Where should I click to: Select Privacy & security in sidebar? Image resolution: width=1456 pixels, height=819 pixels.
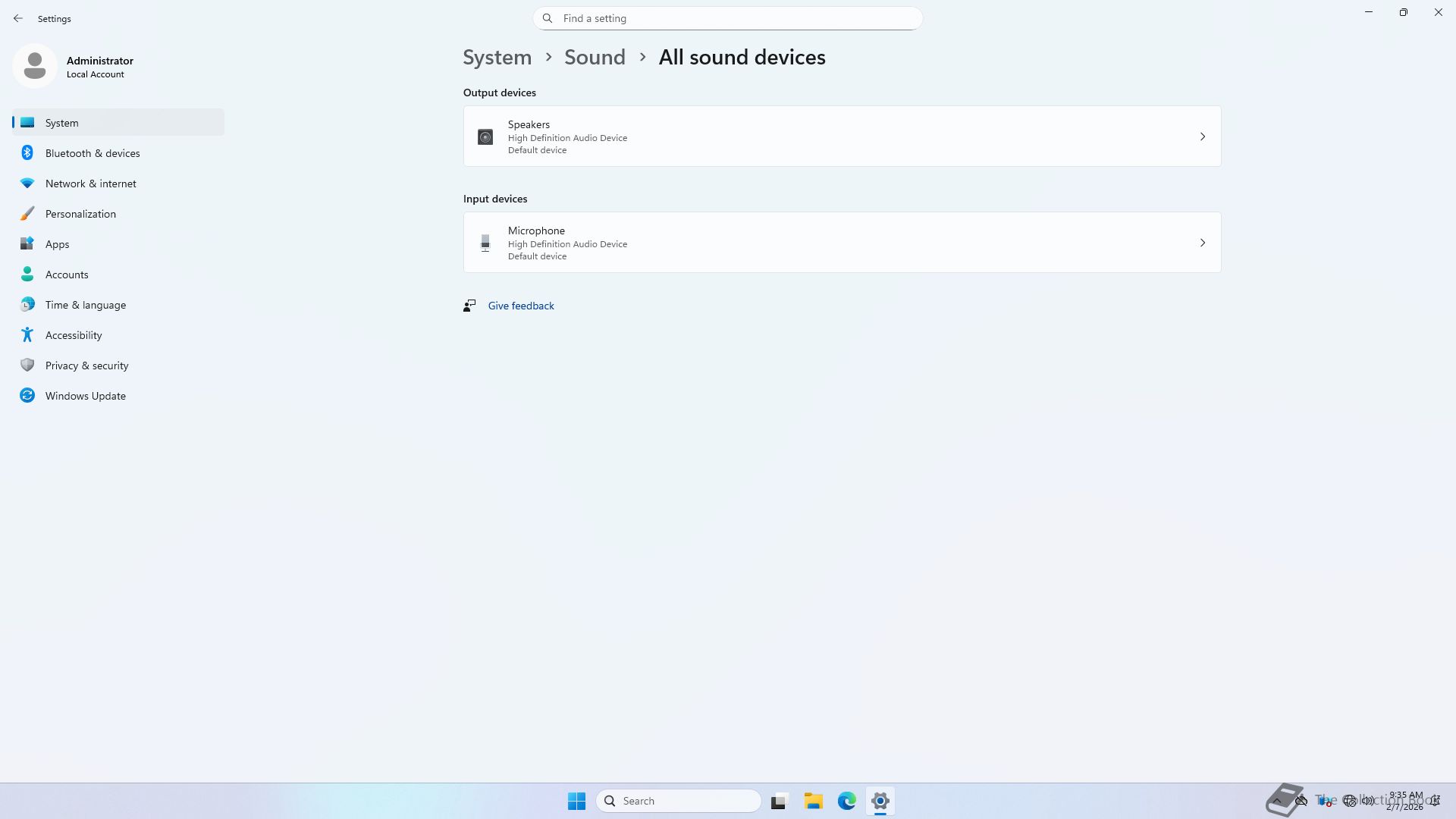[86, 366]
